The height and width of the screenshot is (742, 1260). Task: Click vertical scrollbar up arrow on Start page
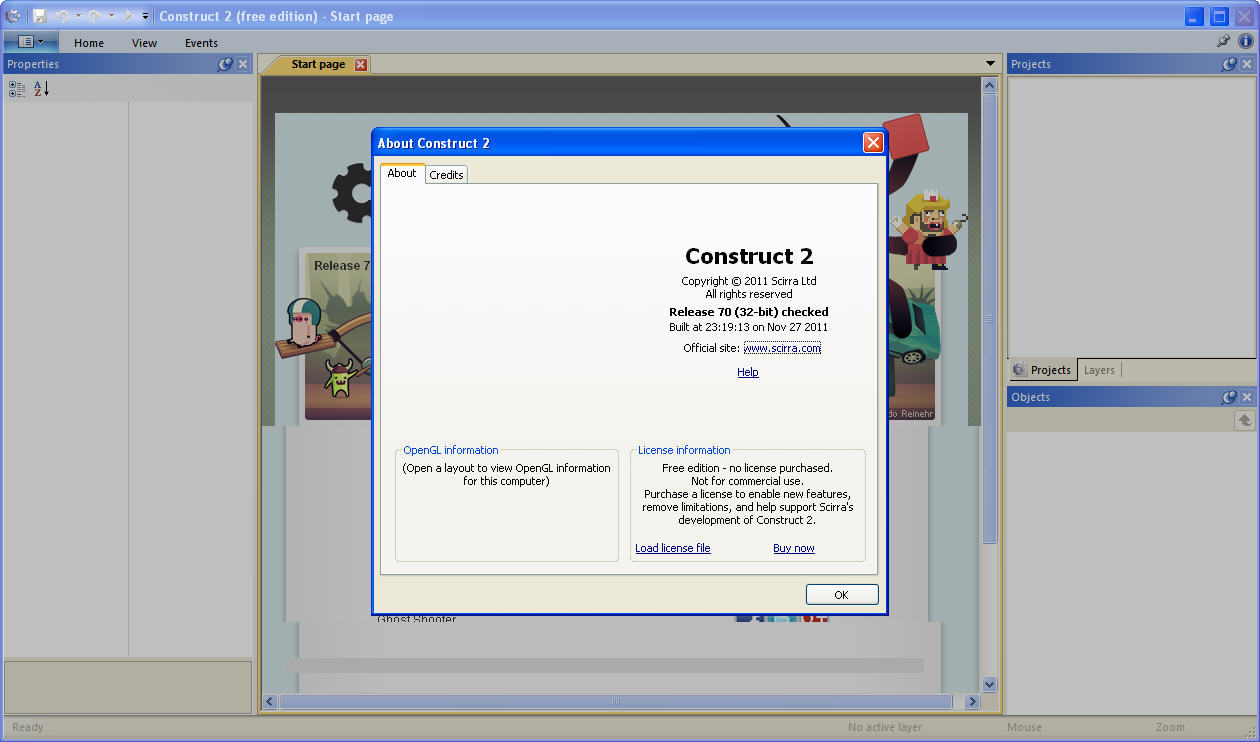[990, 86]
